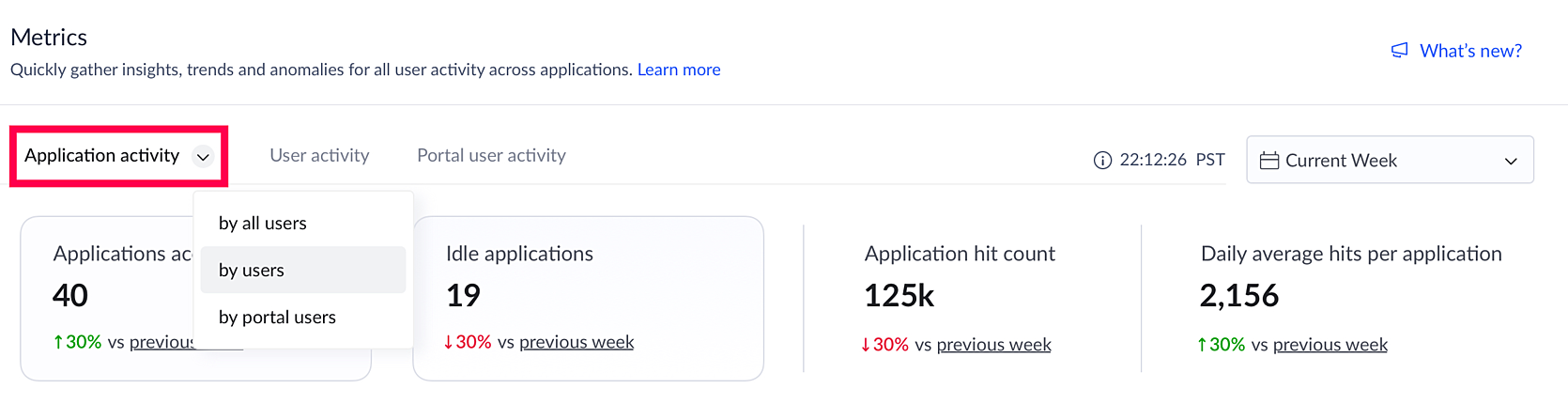The image size is (1568, 404).
Task: Click the megaphone What's new icon
Action: point(1399,51)
